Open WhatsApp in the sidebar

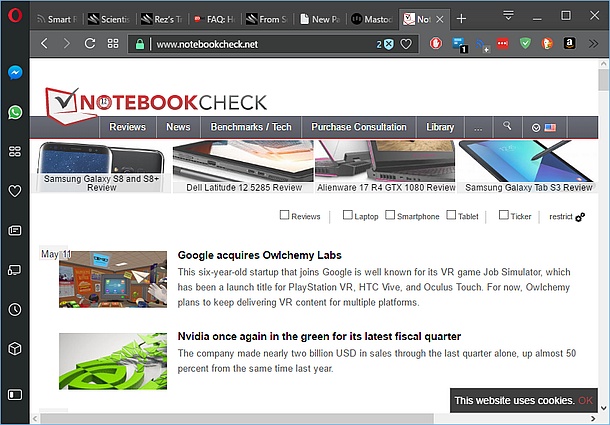15,112
